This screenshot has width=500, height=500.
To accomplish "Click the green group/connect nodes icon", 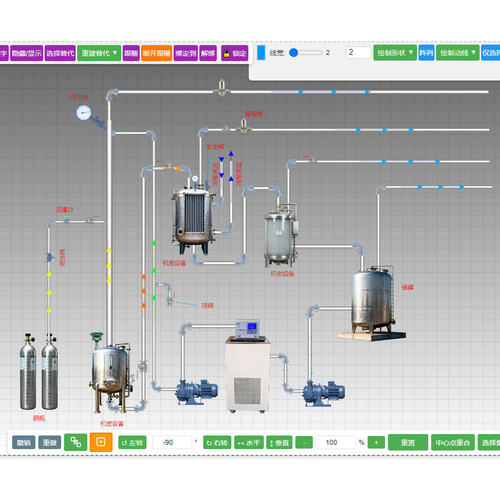I will pos(76,442).
